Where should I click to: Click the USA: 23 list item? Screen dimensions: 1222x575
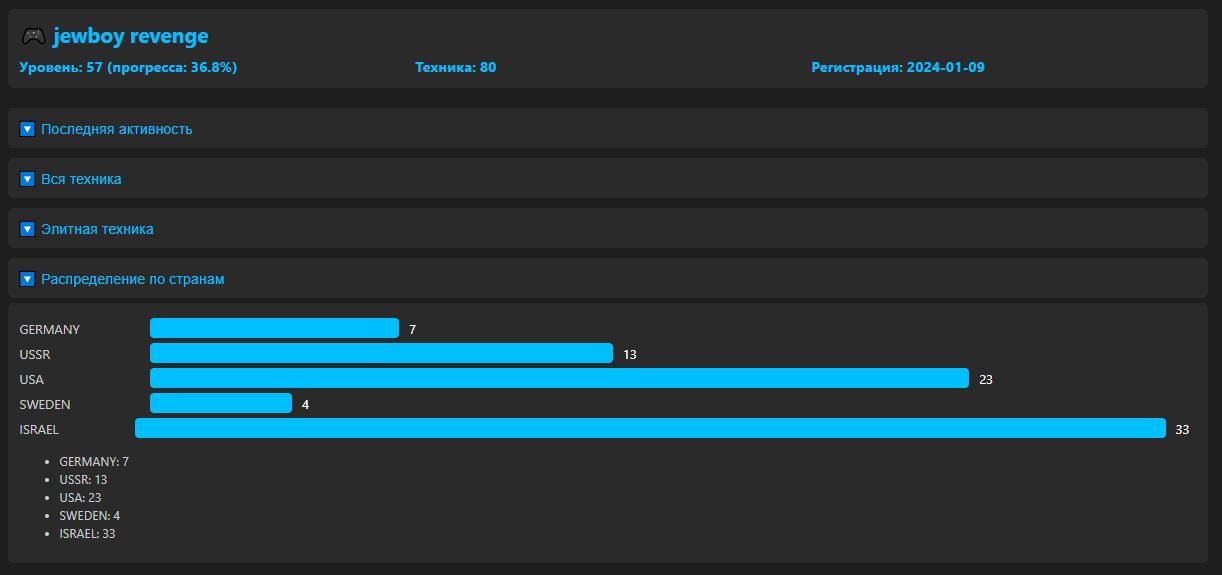[x=80, y=497]
